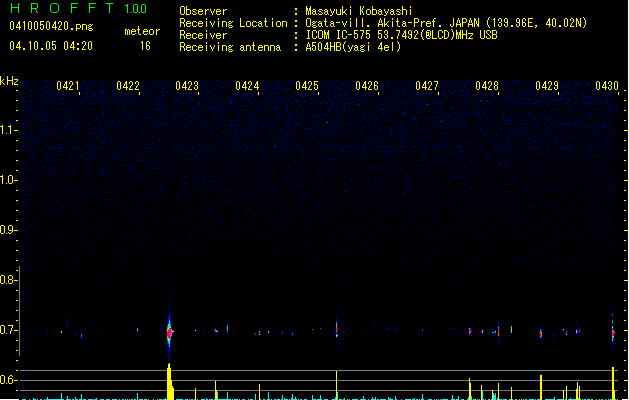
Task: Click the tall yellow intensity bar below 0423
Action: pyautogui.click(x=169, y=382)
